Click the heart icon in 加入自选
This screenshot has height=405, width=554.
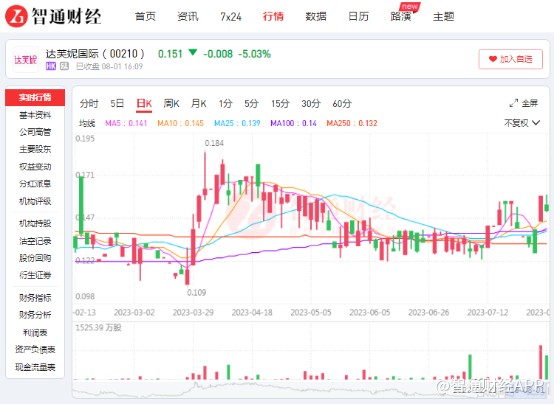(x=493, y=59)
